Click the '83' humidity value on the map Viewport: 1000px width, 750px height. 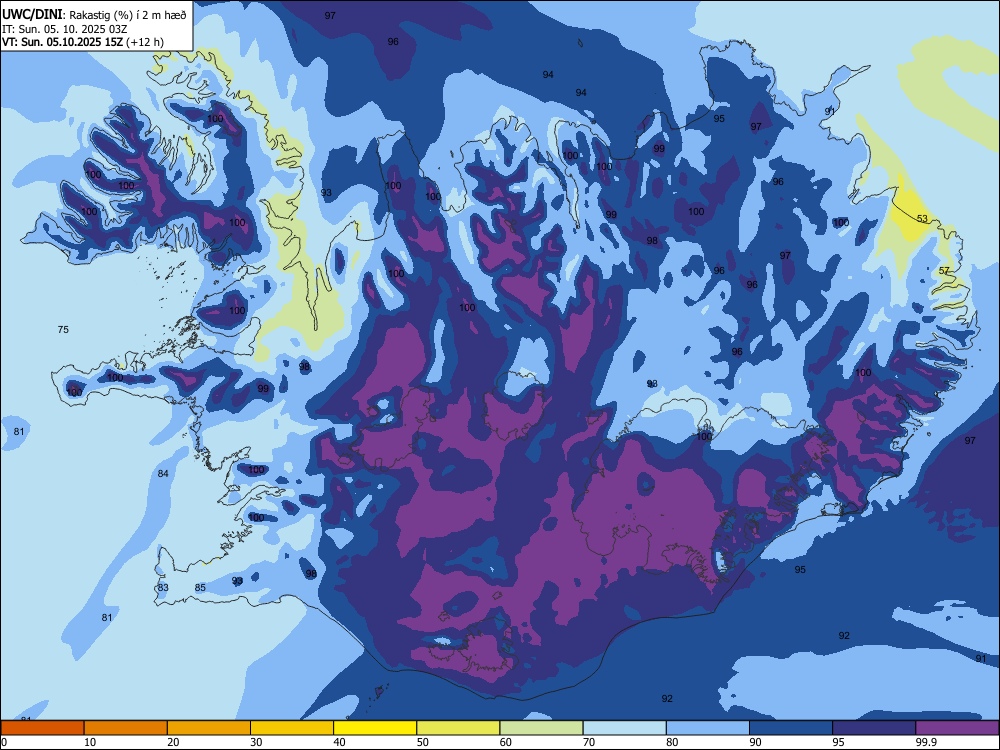(163, 587)
